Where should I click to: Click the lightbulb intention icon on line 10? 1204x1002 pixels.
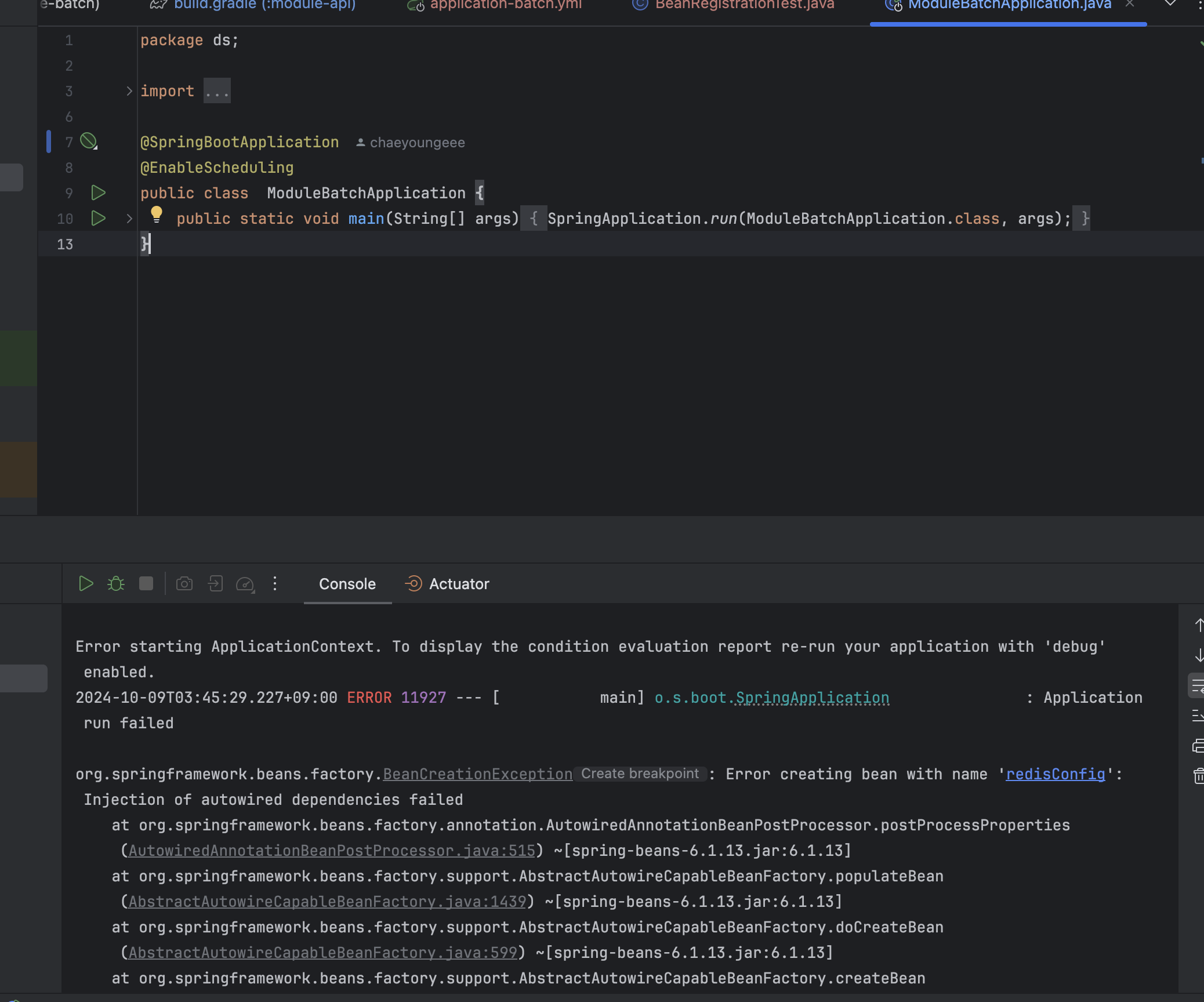pyautogui.click(x=156, y=214)
